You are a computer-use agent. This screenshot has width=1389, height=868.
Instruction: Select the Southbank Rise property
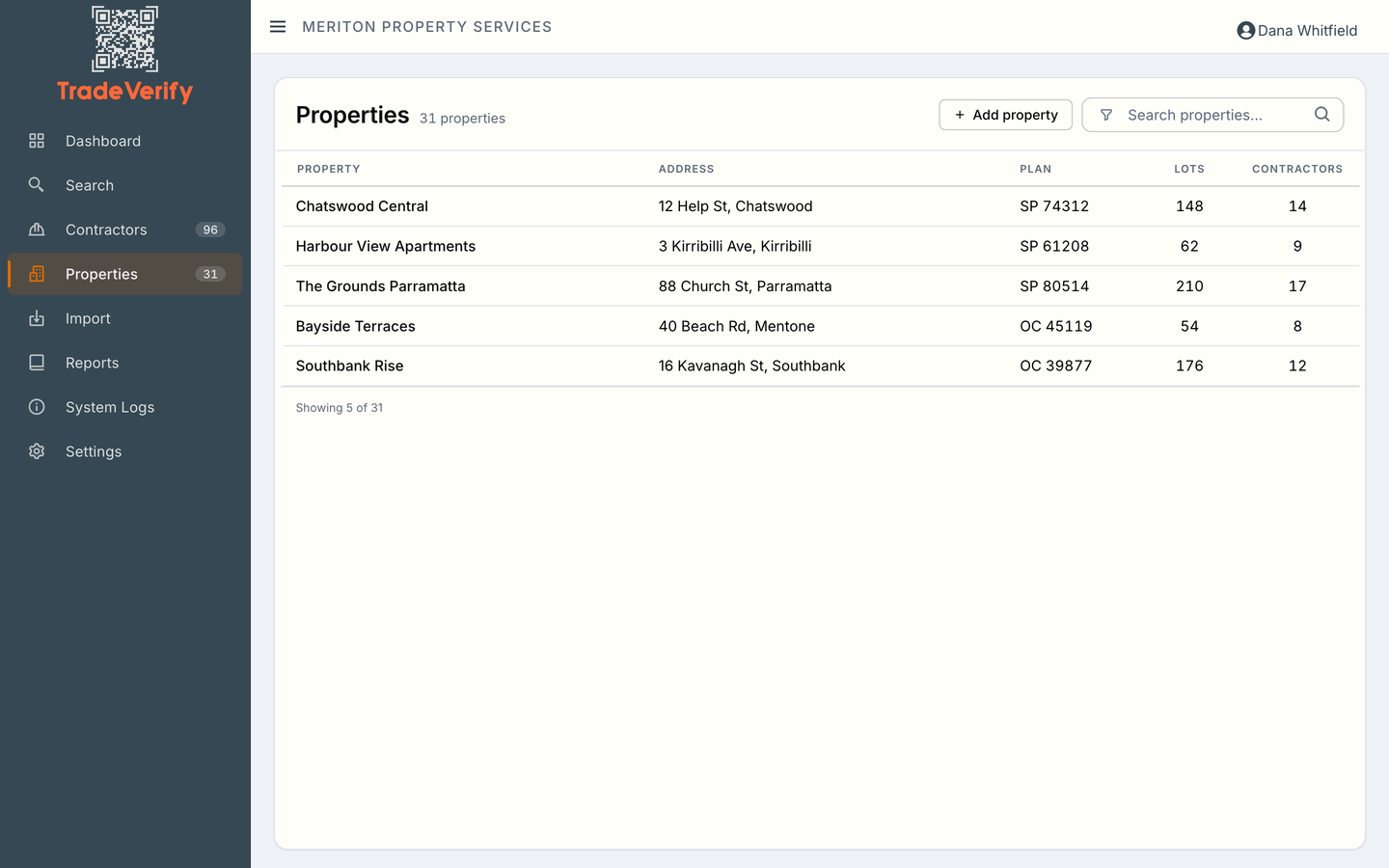[349, 366]
